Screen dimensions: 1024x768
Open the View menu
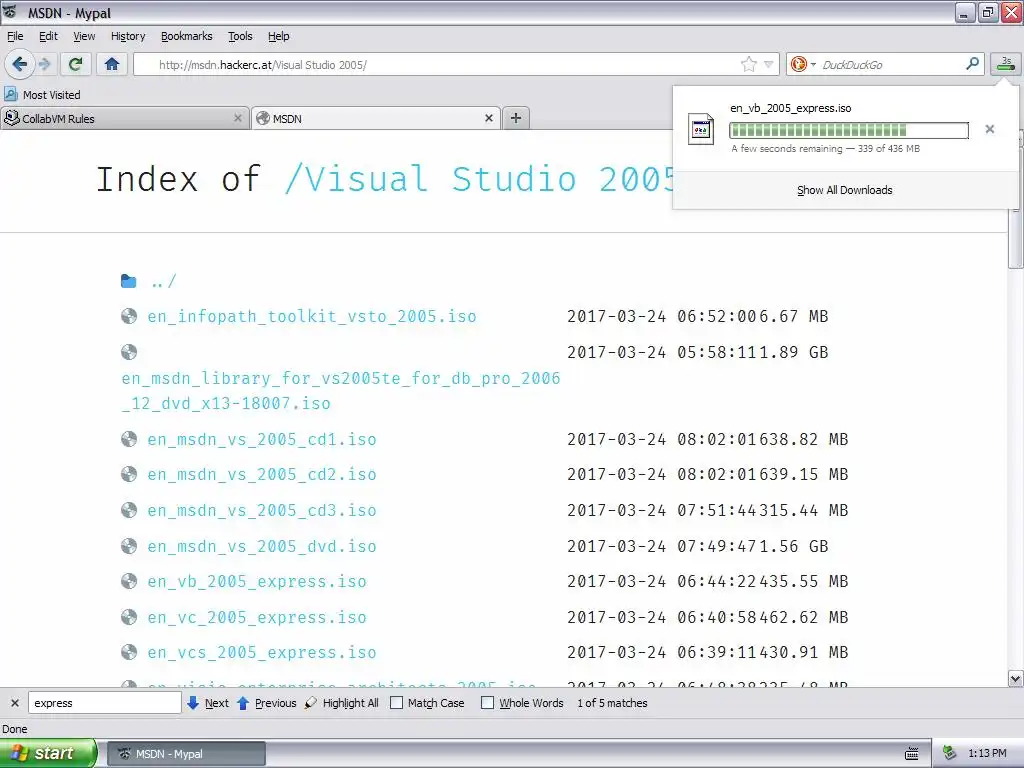coord(84,36)
